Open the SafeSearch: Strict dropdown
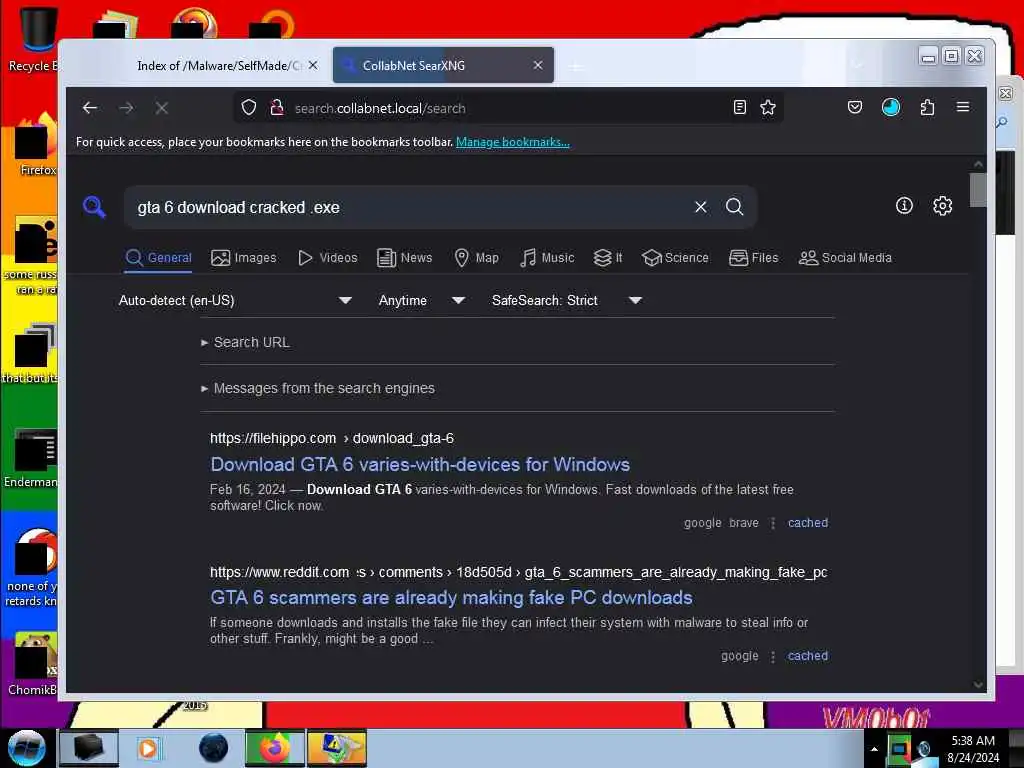Viewport: 1024px width, 768px height. click(567, 300)
